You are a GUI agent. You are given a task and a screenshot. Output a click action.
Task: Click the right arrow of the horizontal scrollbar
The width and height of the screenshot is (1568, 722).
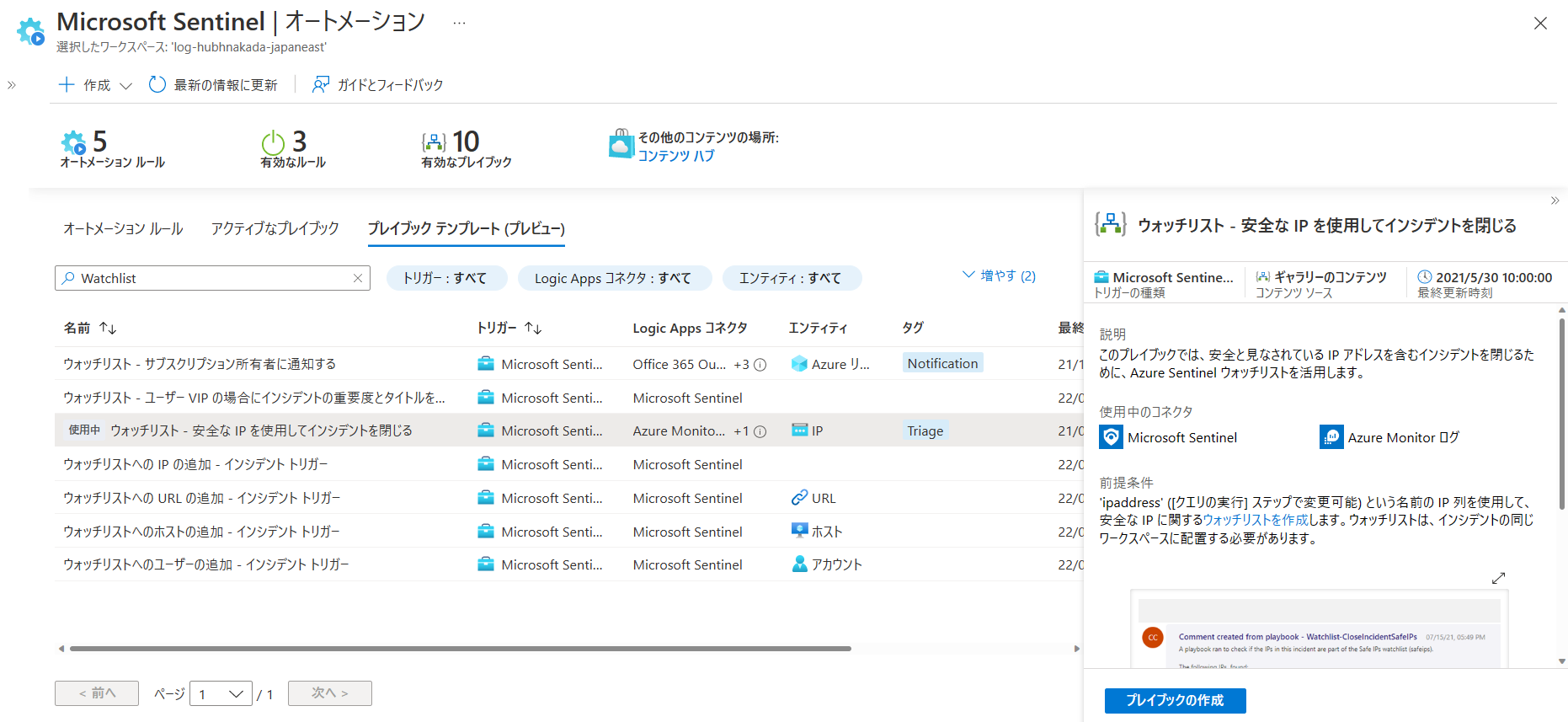pos(1076,649)
